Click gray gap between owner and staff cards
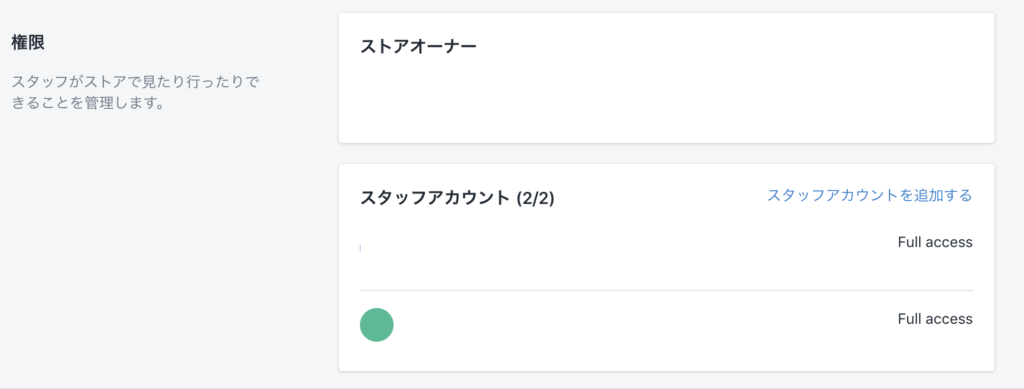The height and width of the screenshot is (389, 1024). [666, 153]
